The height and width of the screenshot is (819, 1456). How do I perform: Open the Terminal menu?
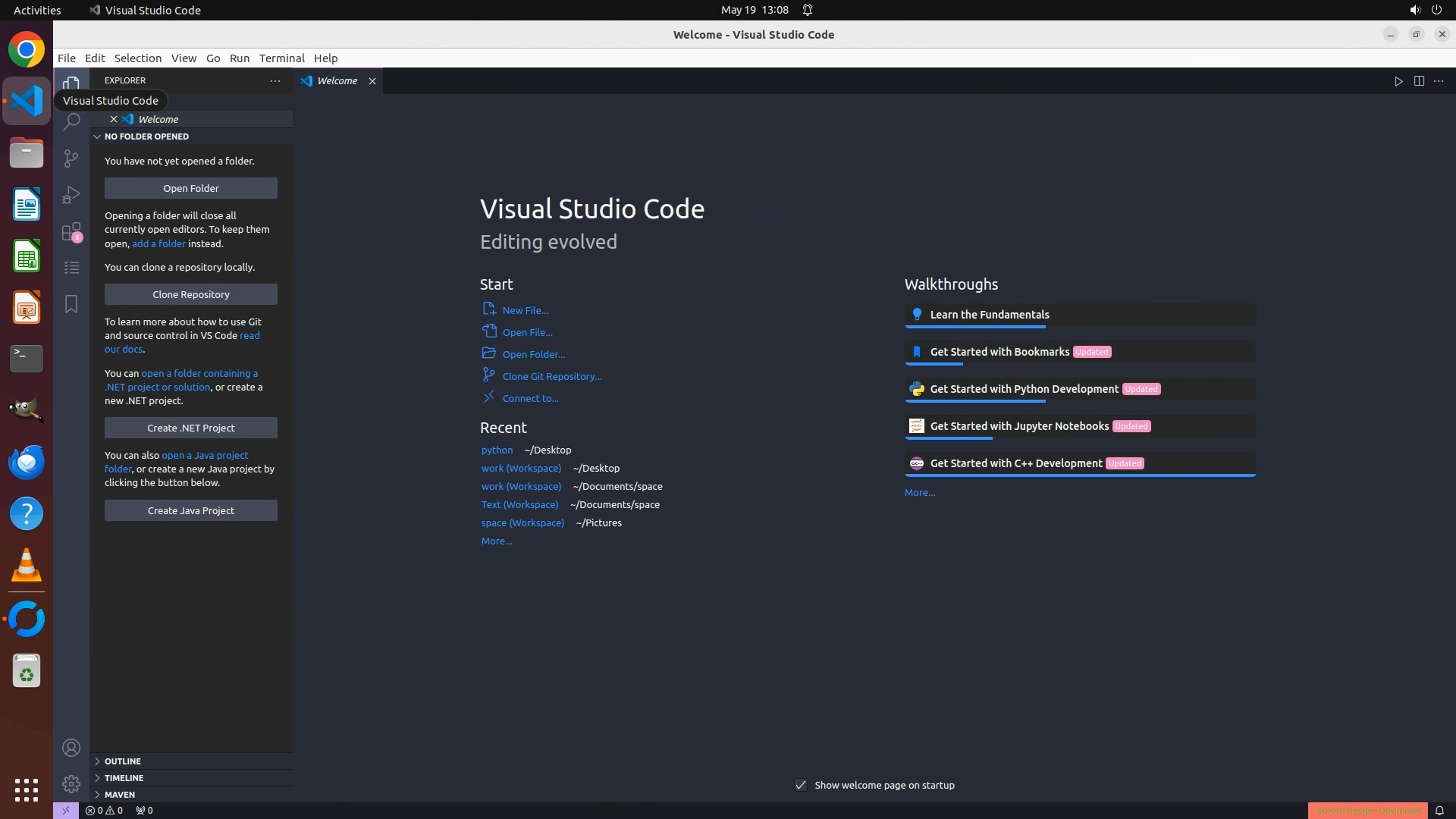coord(281,58)
